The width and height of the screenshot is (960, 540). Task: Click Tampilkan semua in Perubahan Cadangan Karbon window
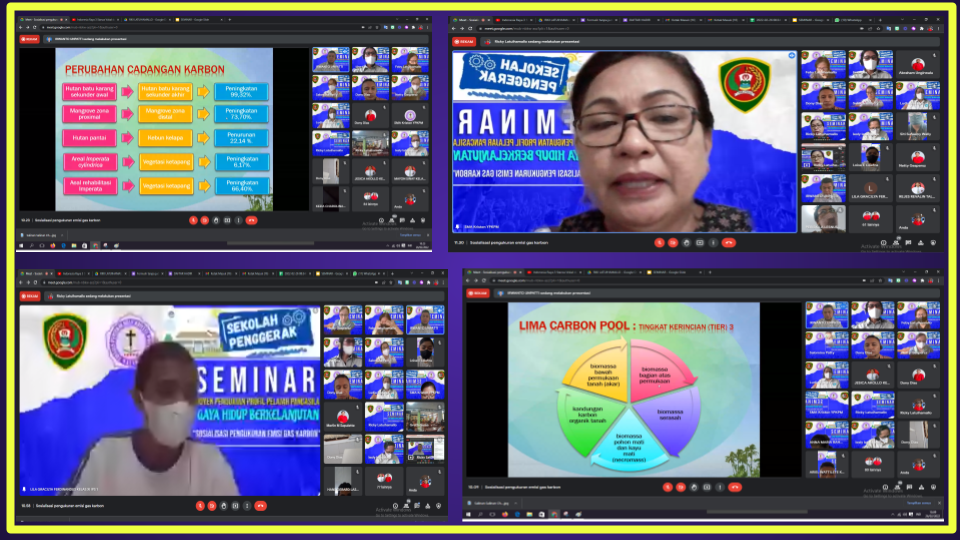point(410,235)
